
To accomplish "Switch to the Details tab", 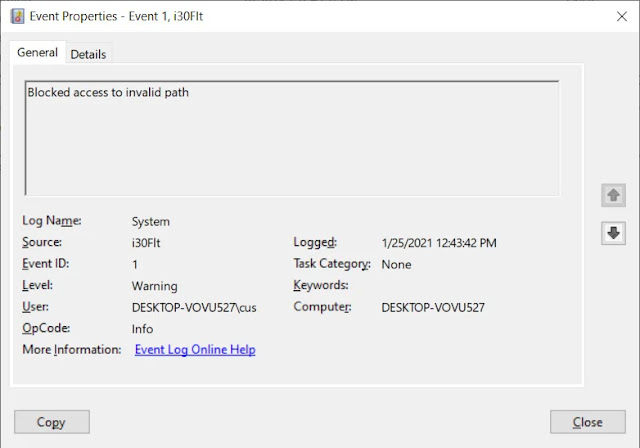I will (88, 54).
